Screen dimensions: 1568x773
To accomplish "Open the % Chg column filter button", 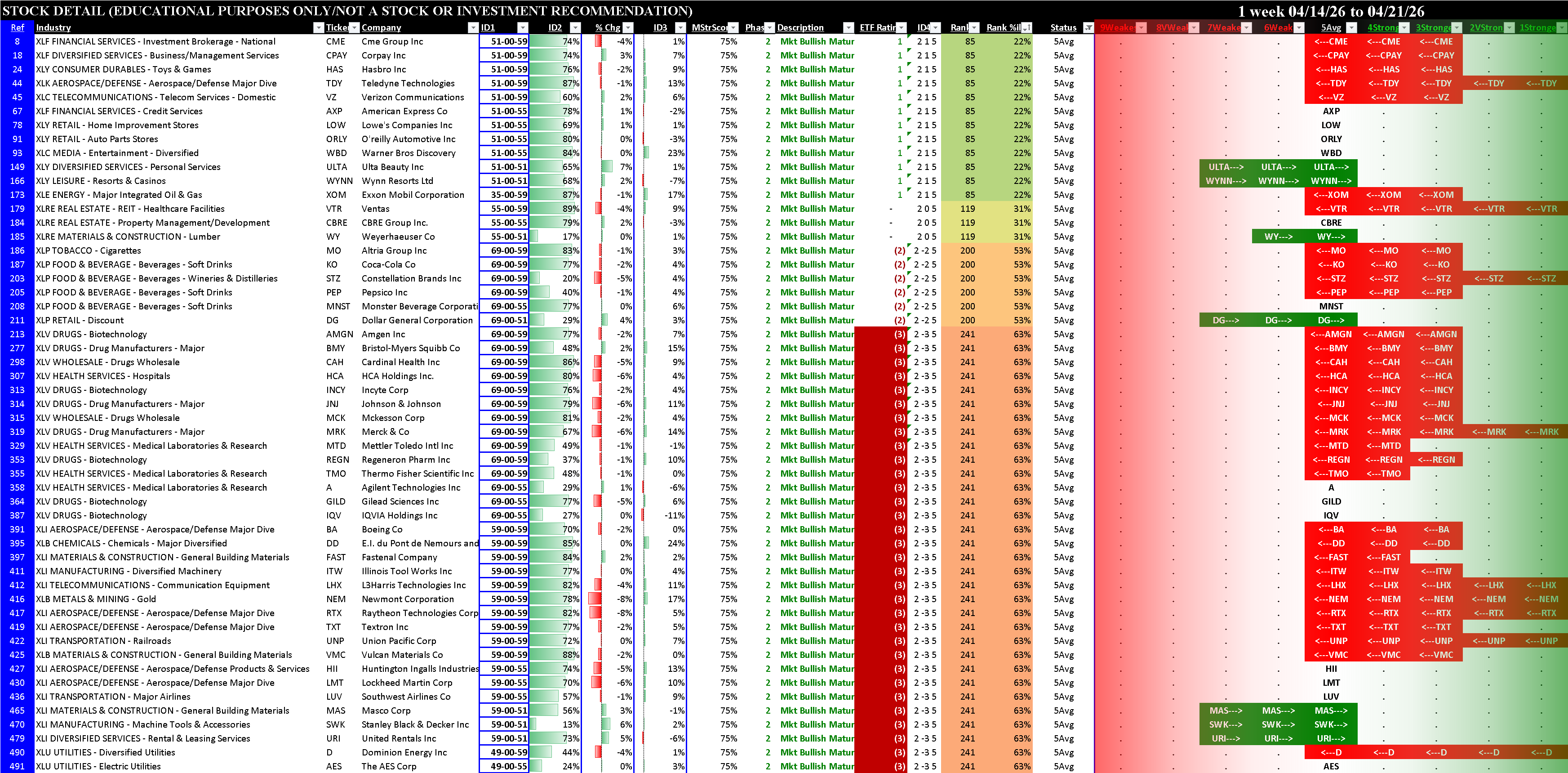I will click(x=628, y=27).
